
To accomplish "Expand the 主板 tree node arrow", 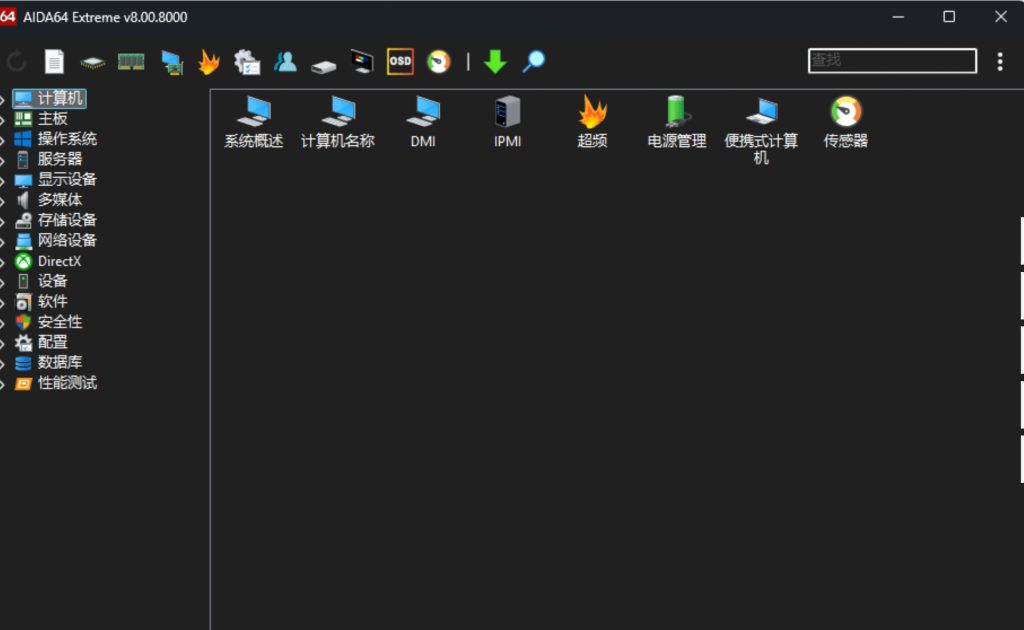I will coord(3,119).
